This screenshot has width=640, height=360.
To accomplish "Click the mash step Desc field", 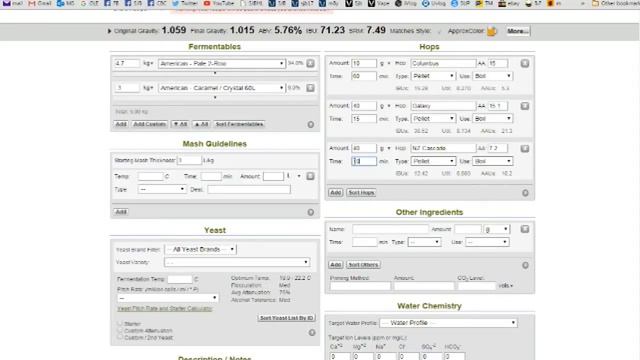I will pyautogui.click(x=249, y=189).
